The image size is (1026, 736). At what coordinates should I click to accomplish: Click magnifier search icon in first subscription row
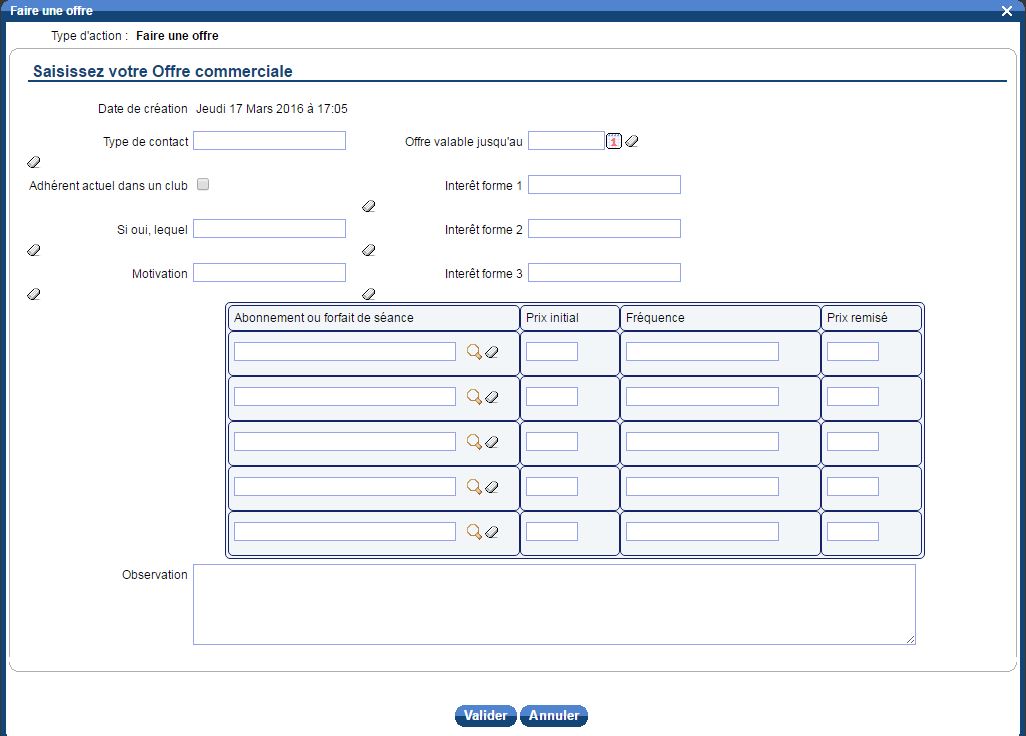coord(474,352)
